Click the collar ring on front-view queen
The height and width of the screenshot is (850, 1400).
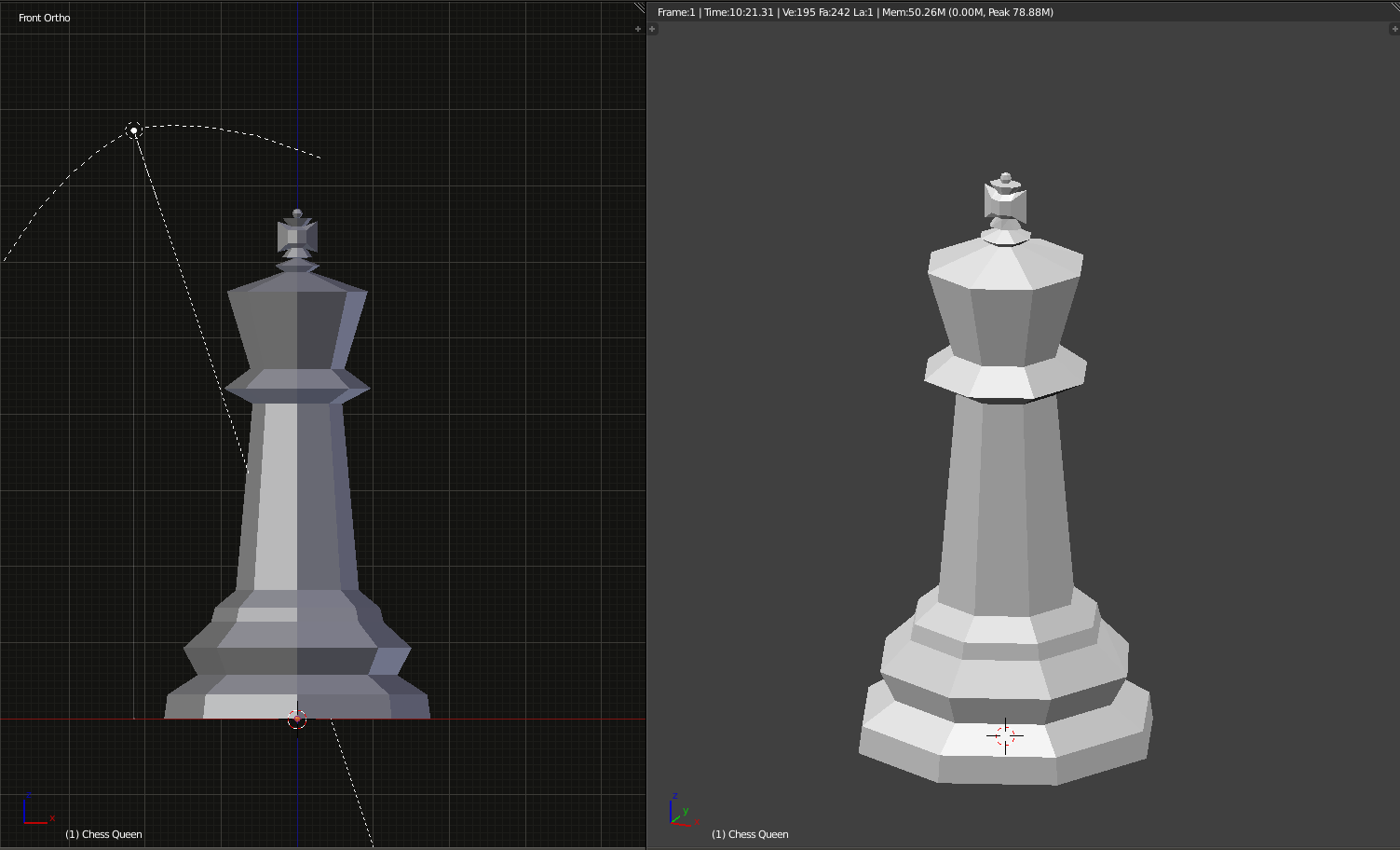[x=297, y=386]
